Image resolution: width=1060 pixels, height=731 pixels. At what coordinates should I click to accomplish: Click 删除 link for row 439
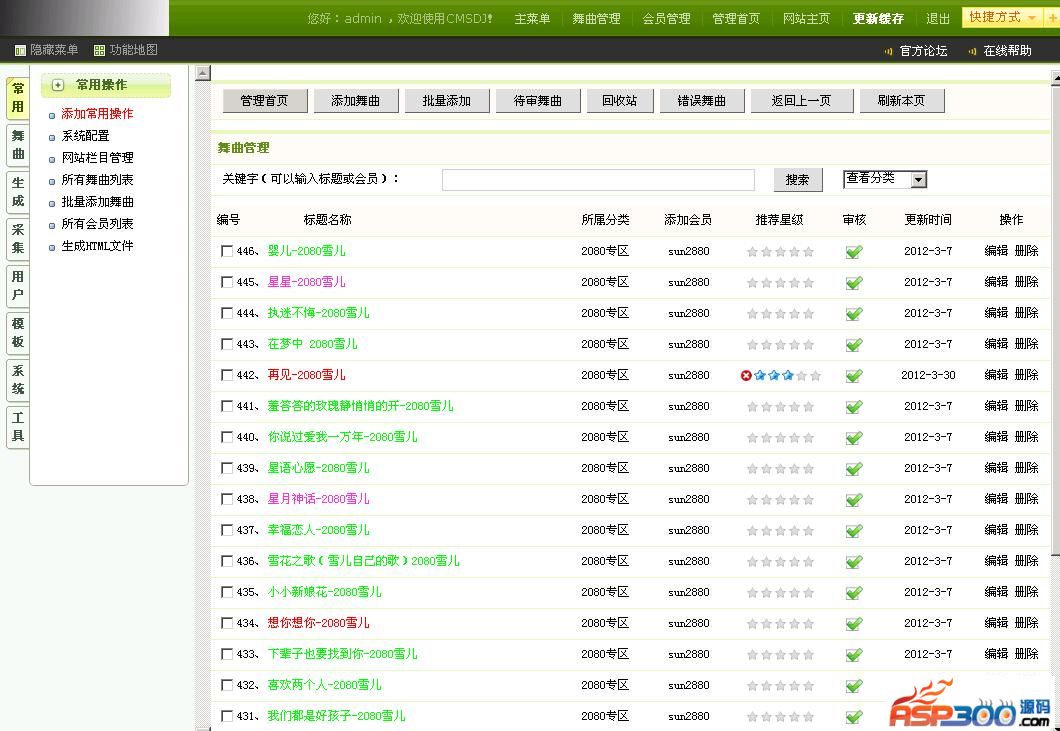pos(1026,467)
